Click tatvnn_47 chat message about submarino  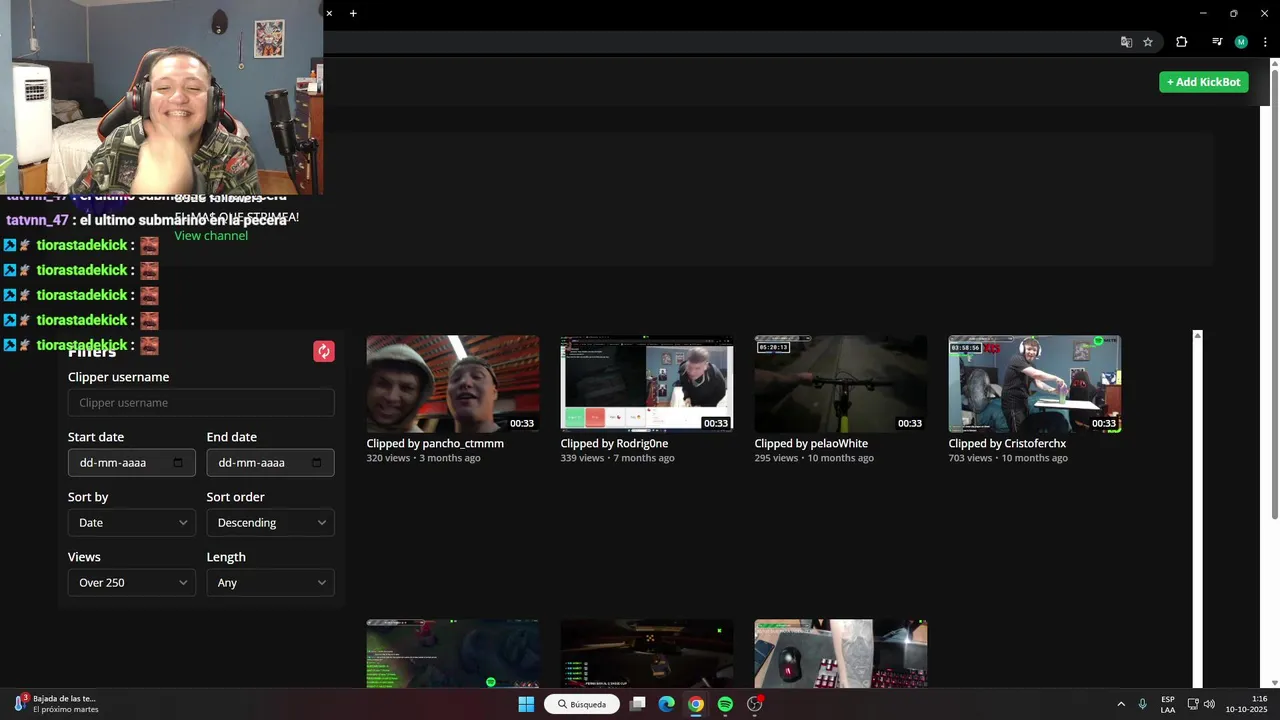146,220
